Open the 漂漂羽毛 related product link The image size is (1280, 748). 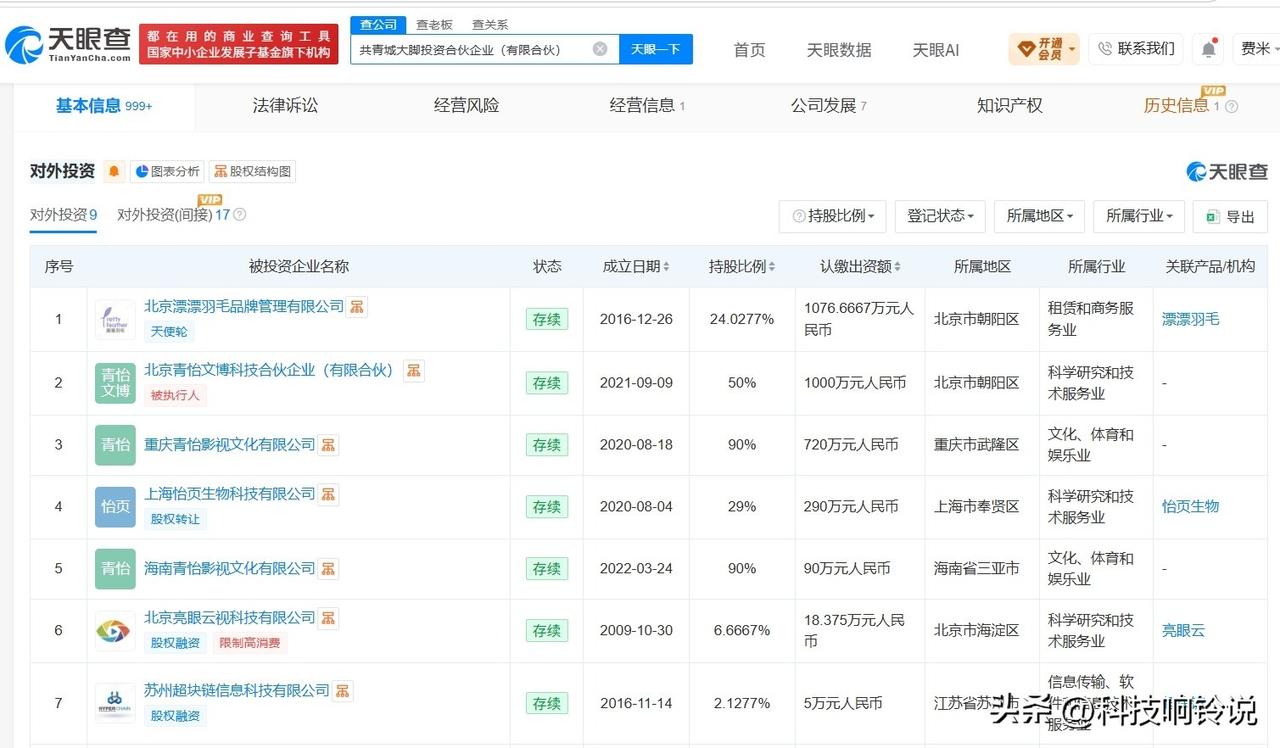[x=1190, y=319]
